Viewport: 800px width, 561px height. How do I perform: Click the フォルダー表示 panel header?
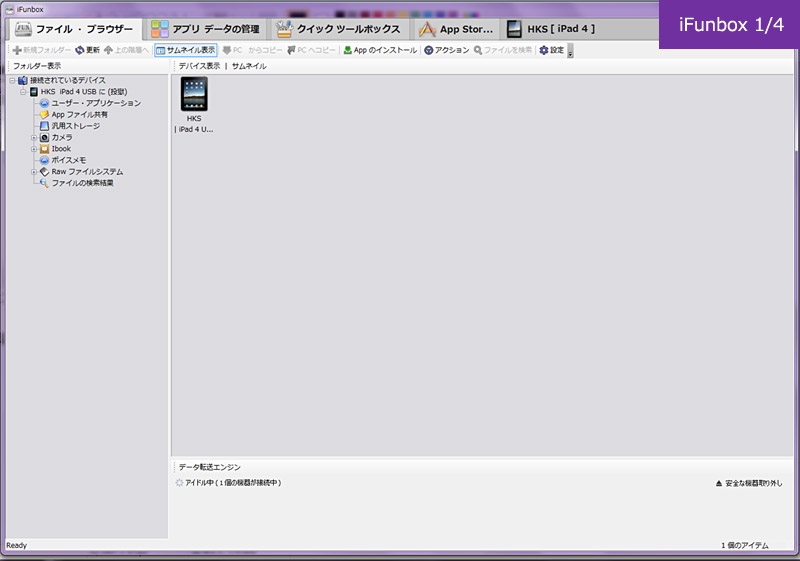pos(37,66)
